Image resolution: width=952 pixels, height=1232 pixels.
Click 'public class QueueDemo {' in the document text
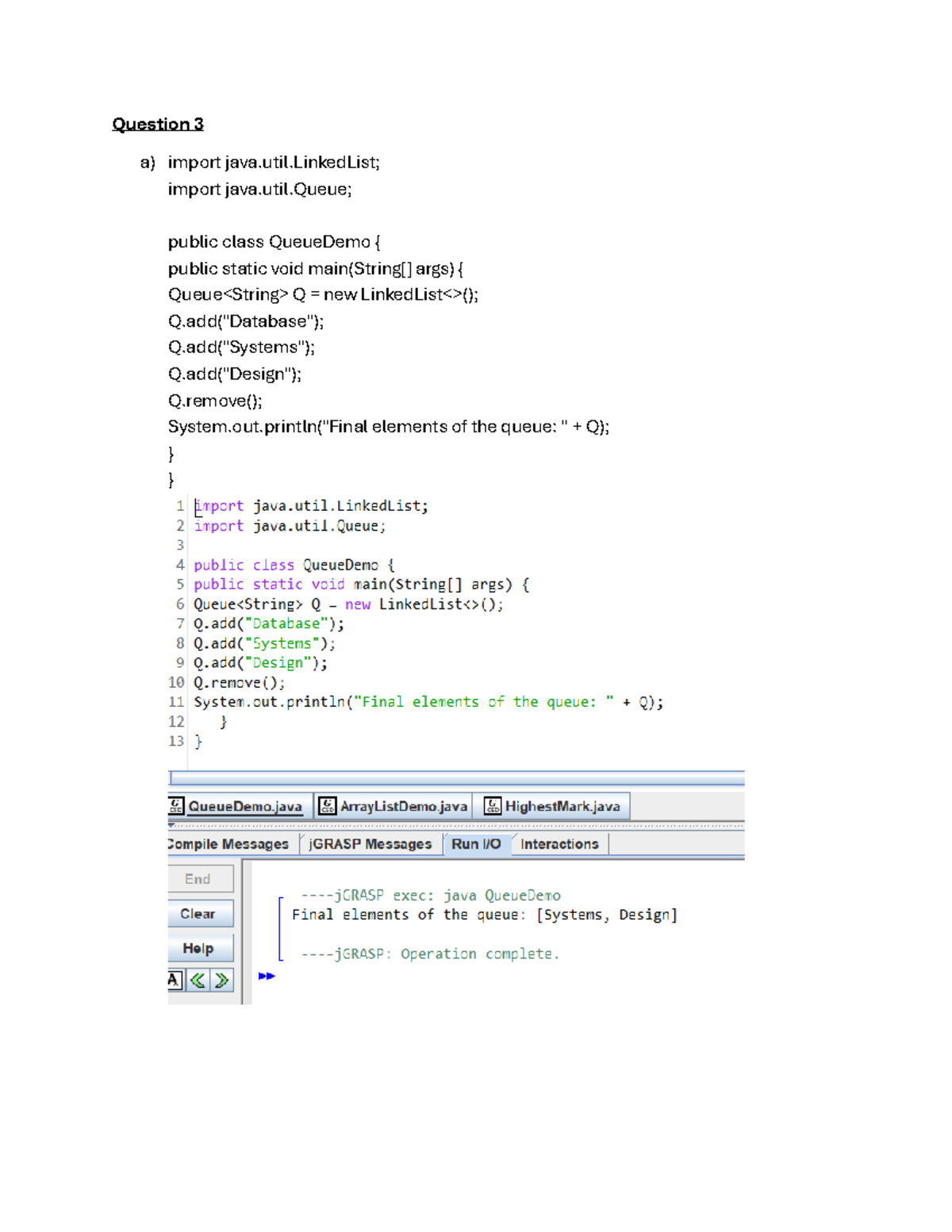click(x=274, y=242)
